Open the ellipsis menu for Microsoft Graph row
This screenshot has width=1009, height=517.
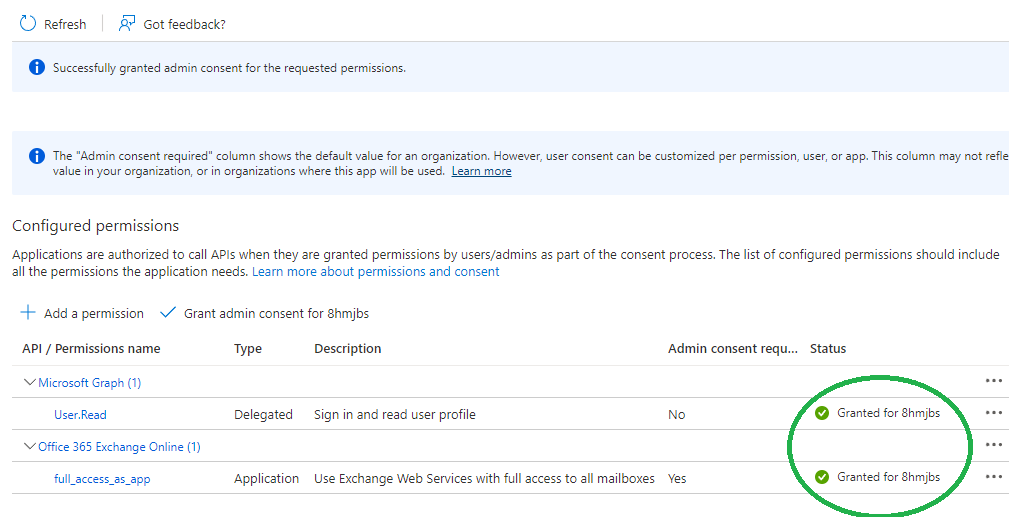pyautogui.click(x=994, y=381)
